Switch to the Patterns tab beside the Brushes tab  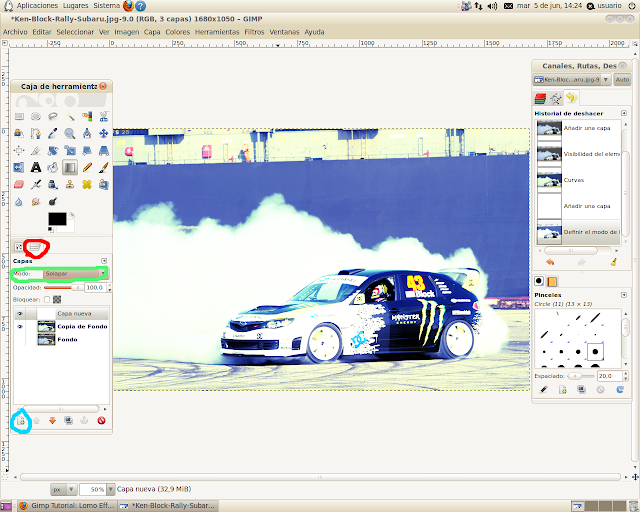pos(552,281)
